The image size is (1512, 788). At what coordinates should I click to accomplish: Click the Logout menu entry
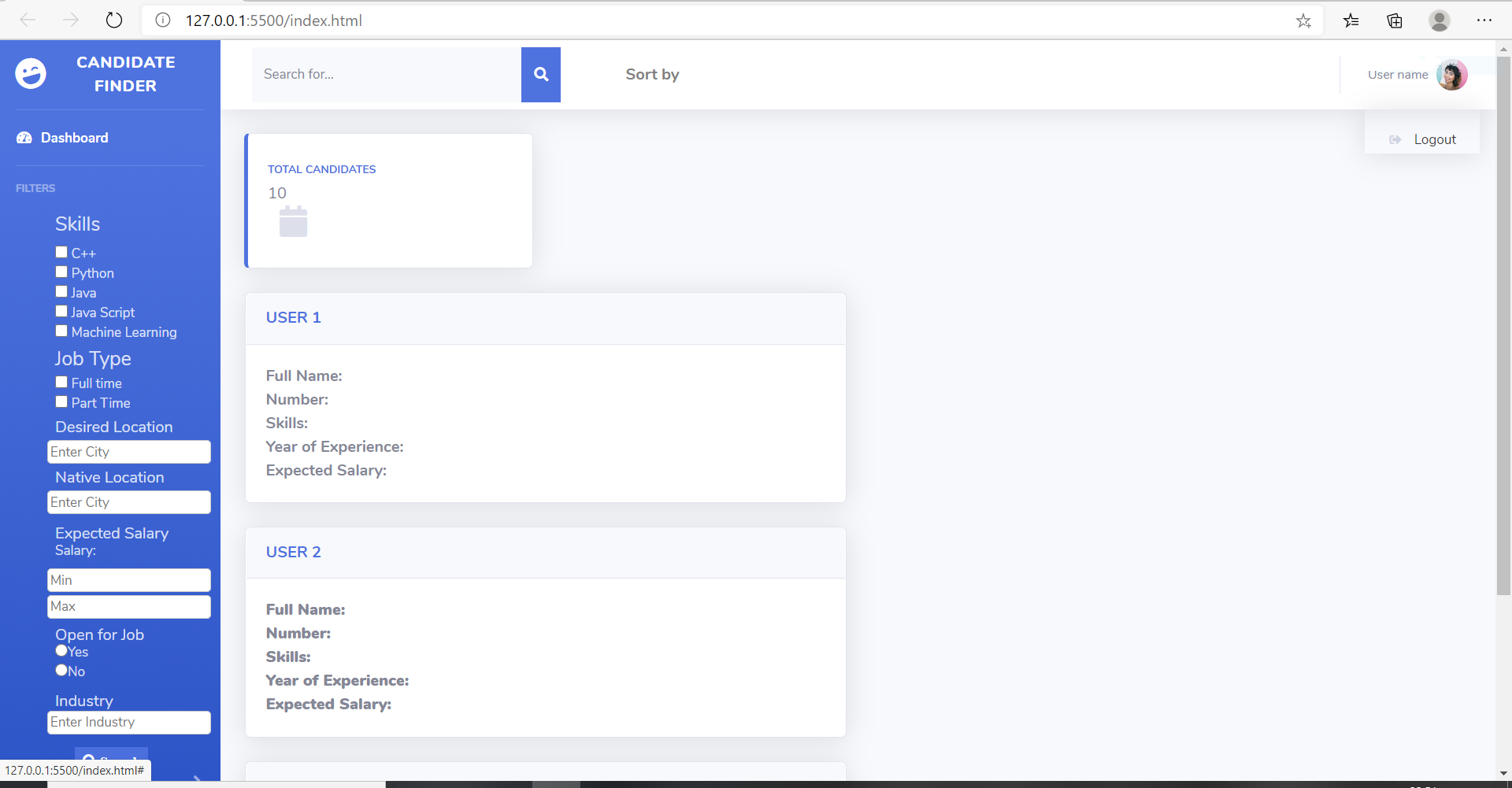[x=1435, y=139]
